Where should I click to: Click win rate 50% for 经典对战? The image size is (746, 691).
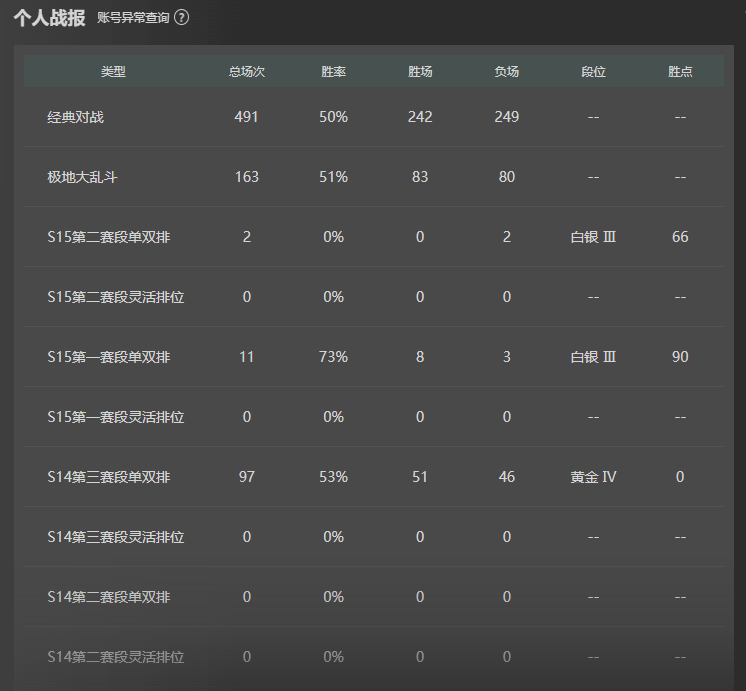click(333, 117)
